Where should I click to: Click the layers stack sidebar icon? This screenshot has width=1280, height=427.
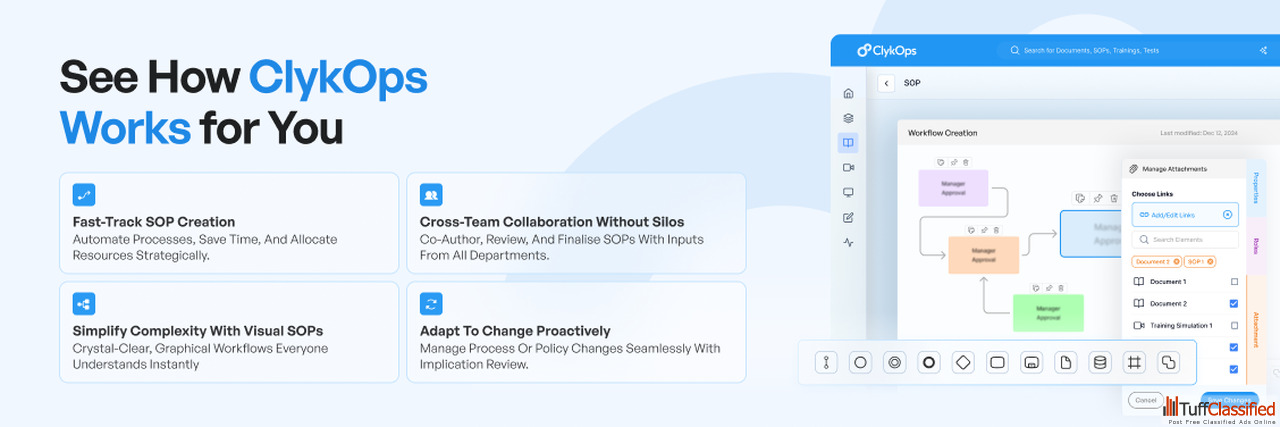click(848, 118)
